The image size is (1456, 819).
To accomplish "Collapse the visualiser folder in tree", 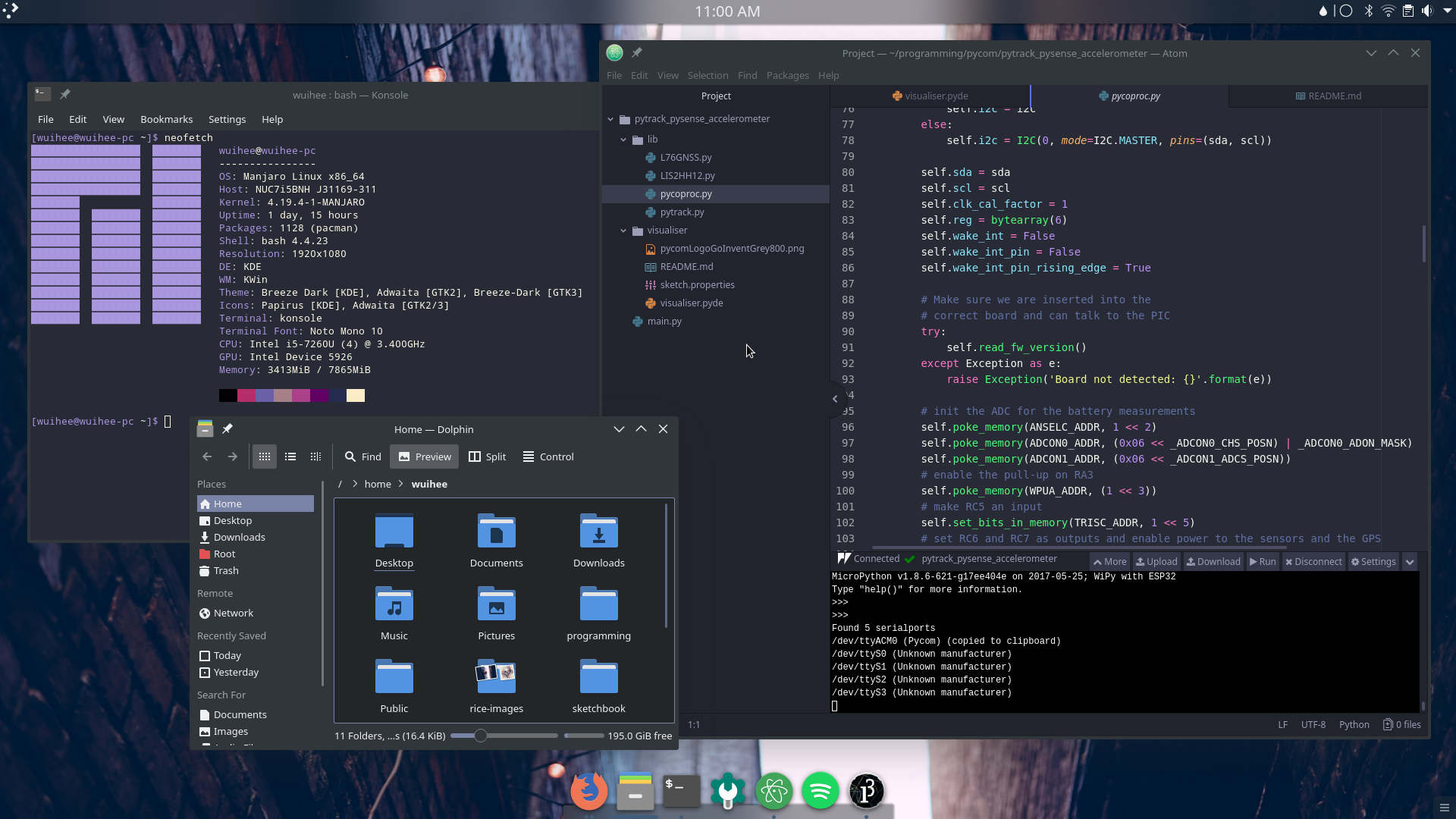I will point(623,231).
